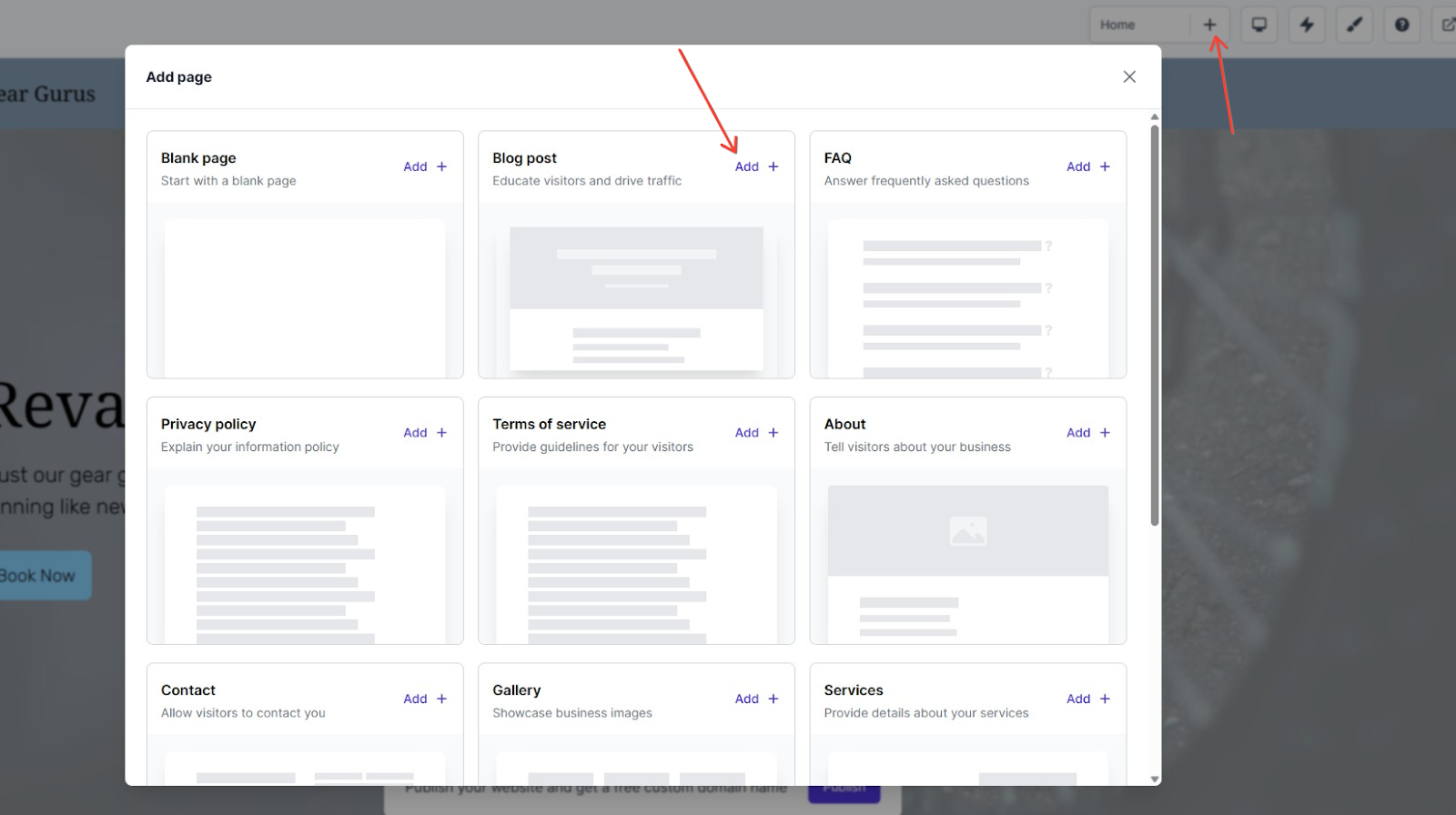Add a Gallery page
Image resolution: width=1456 pixels, height=815 pixels.
tap(757, 699)
